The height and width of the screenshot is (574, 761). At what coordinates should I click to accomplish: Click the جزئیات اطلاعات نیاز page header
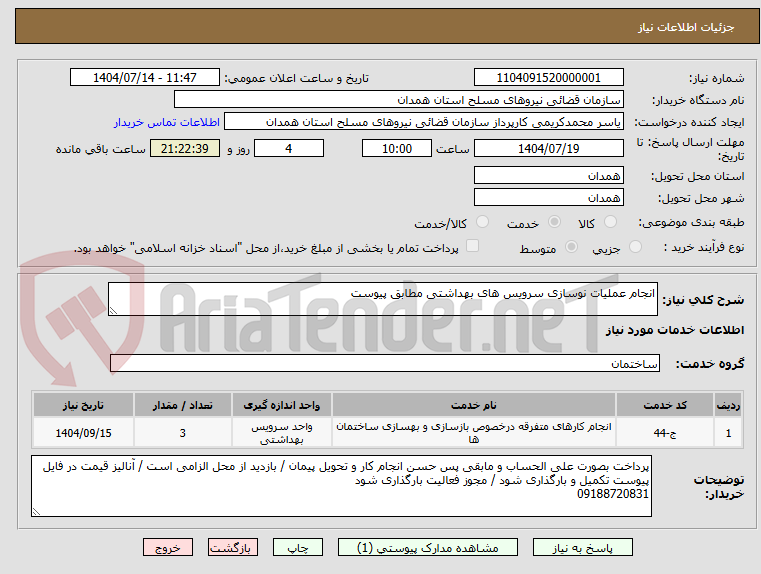tap(686, 27)
